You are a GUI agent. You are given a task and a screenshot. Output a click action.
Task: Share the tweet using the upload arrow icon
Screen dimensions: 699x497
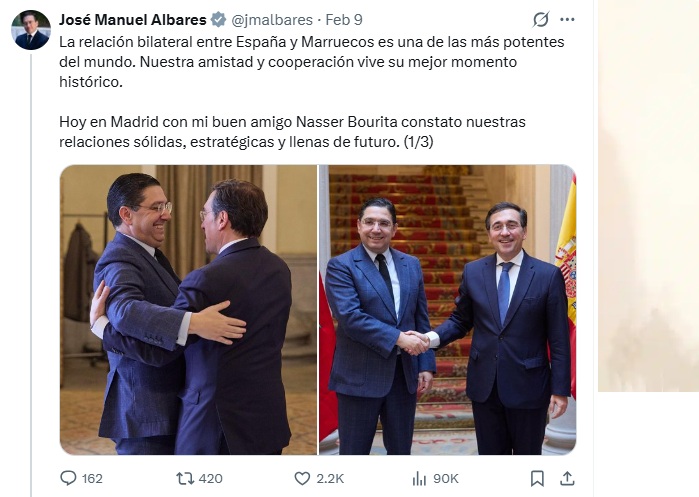click(567, 478)
